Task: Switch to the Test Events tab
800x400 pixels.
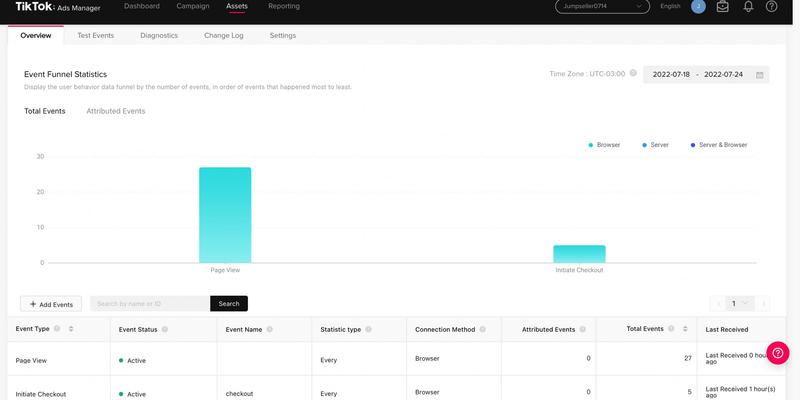Action: pos(95,35)
